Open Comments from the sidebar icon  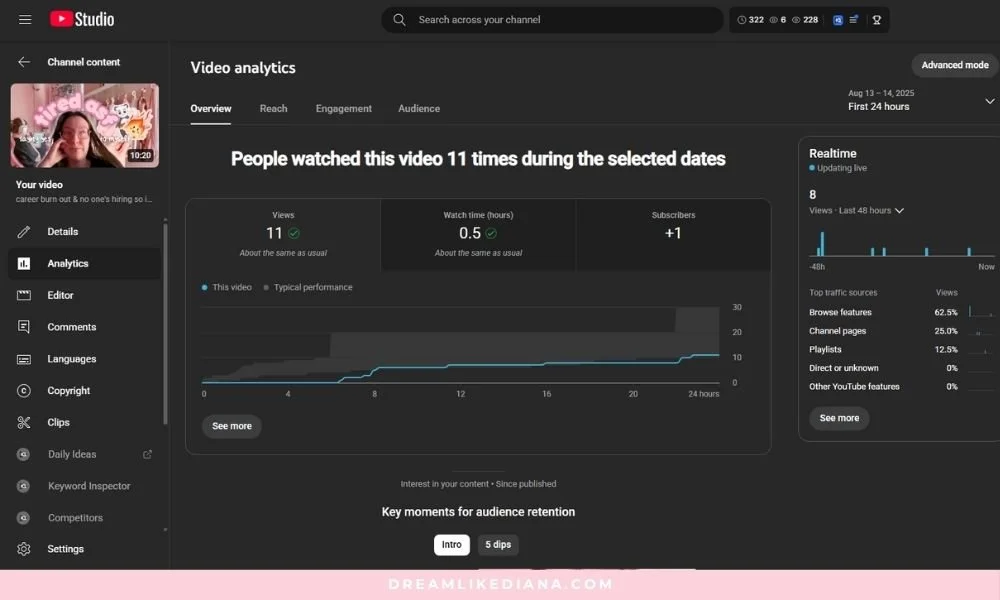pos(22,326)
